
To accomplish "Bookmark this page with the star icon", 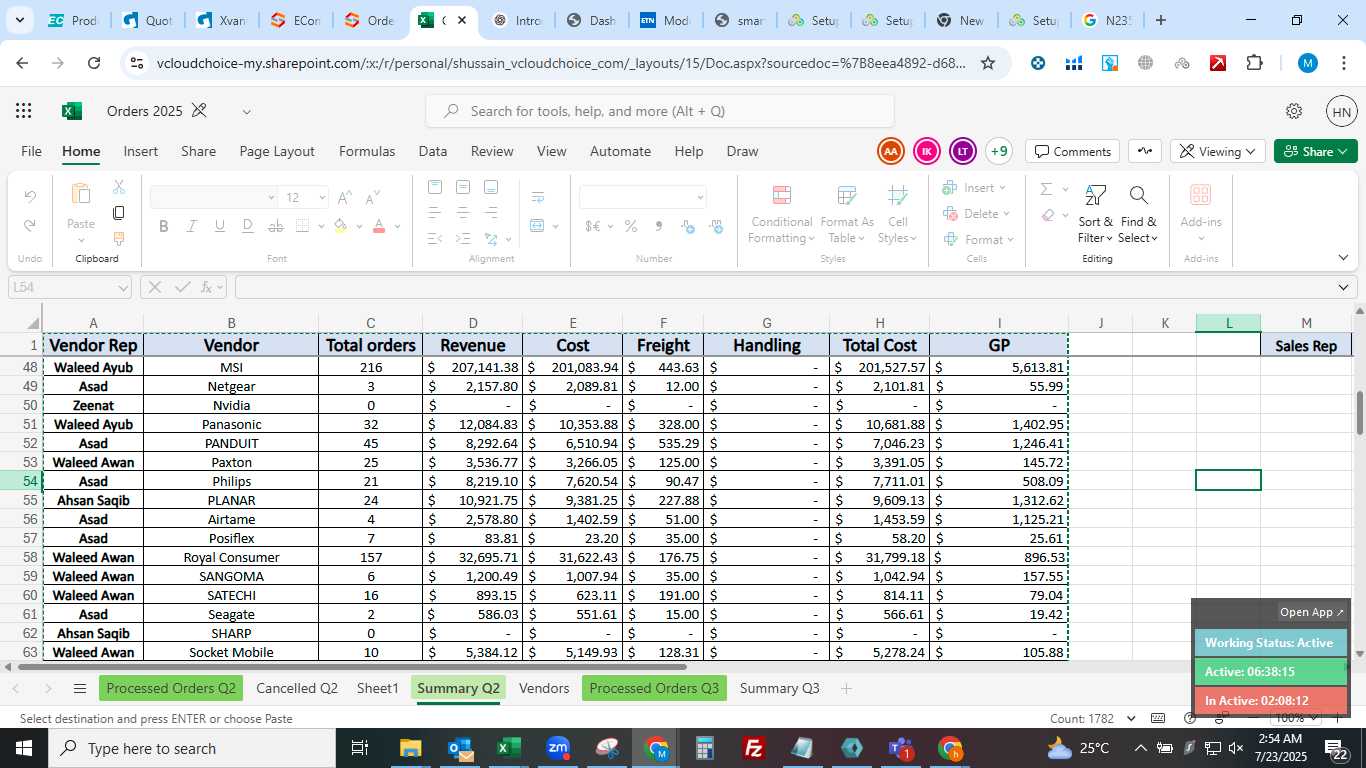I will 988,63.
